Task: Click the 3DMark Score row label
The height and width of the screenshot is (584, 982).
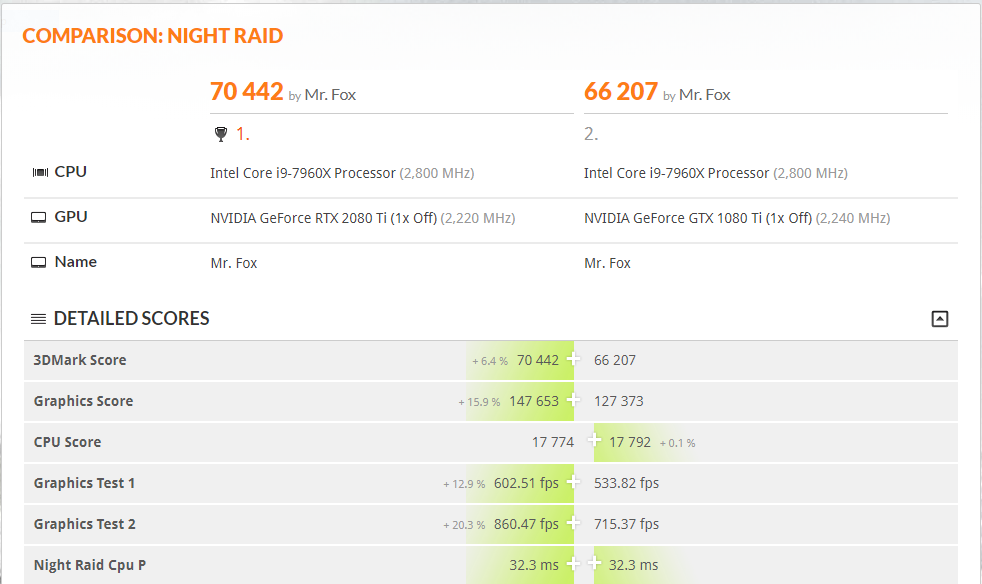Action: pyautogui.click(x=80, y=360)
